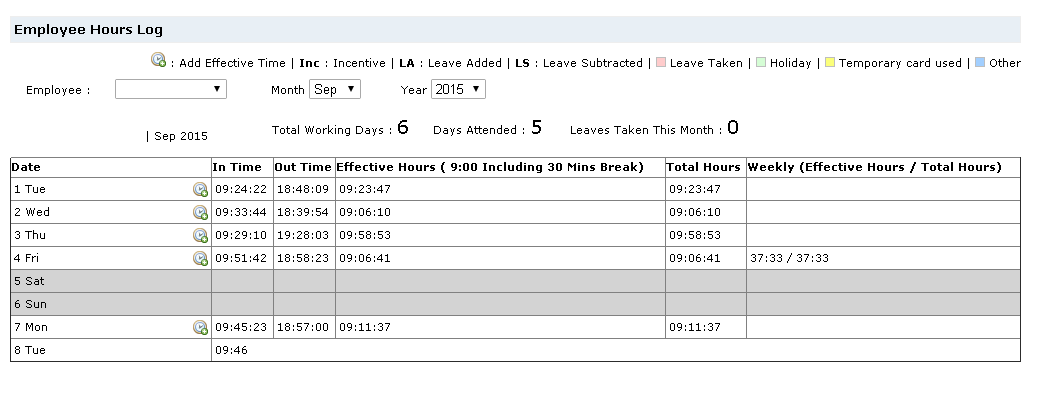Open the Month dropdown showing Sep
The width and height of the screenshot is (1041, 393).
point(335,89)
